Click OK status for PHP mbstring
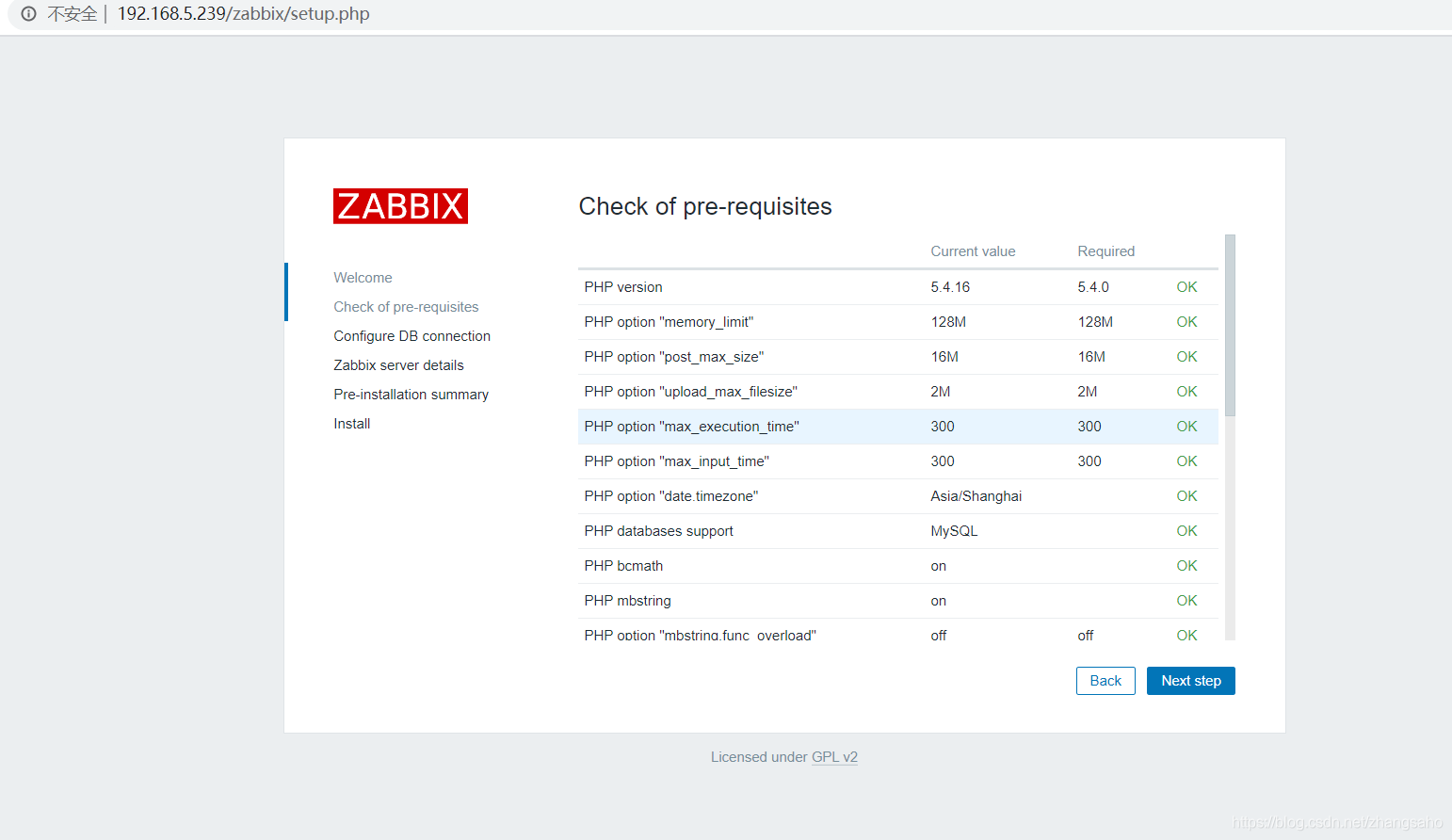1452x840 pixels. pos(1186,601)
